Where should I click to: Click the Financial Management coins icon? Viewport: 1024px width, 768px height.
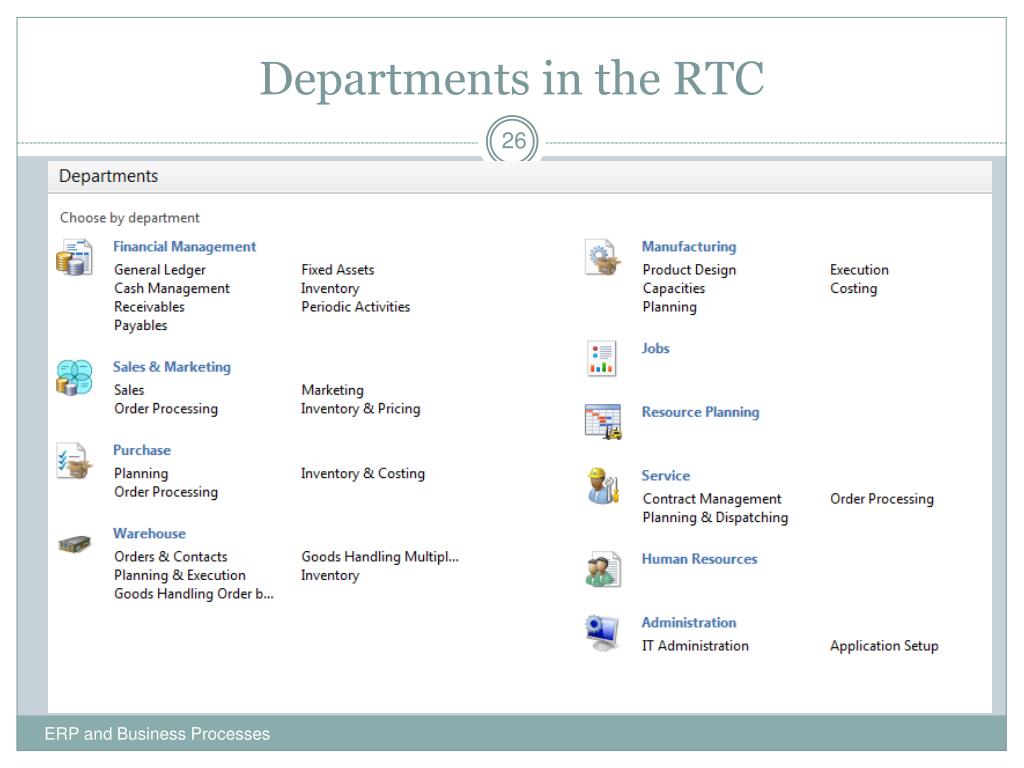point(74,257)
